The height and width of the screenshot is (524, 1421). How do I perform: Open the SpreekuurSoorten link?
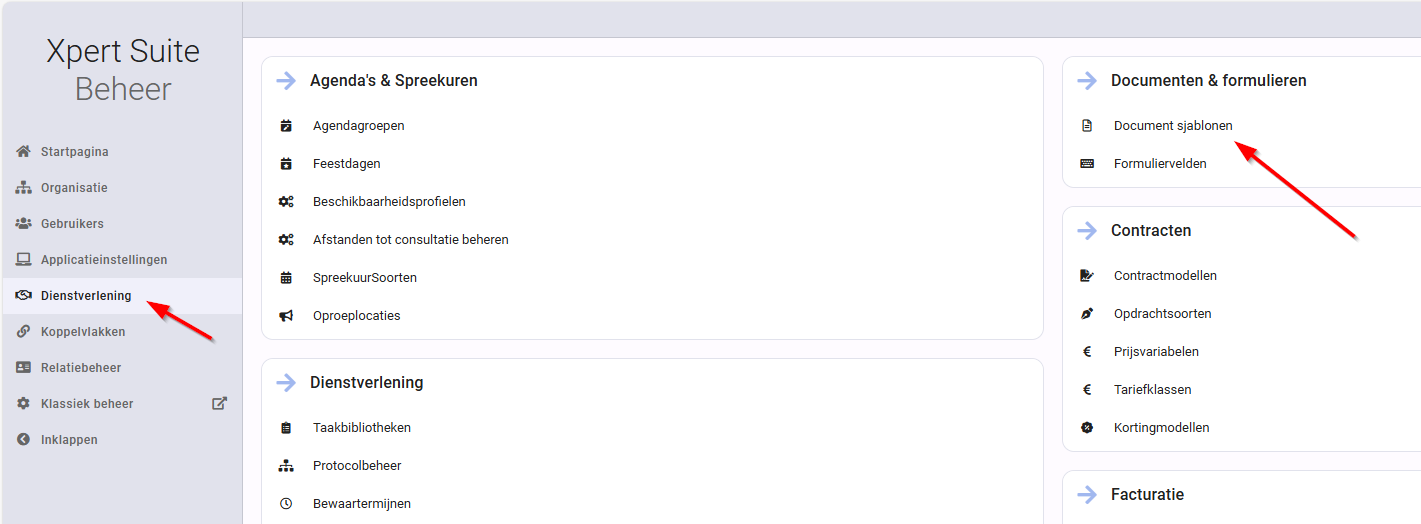tap(364, 278)
